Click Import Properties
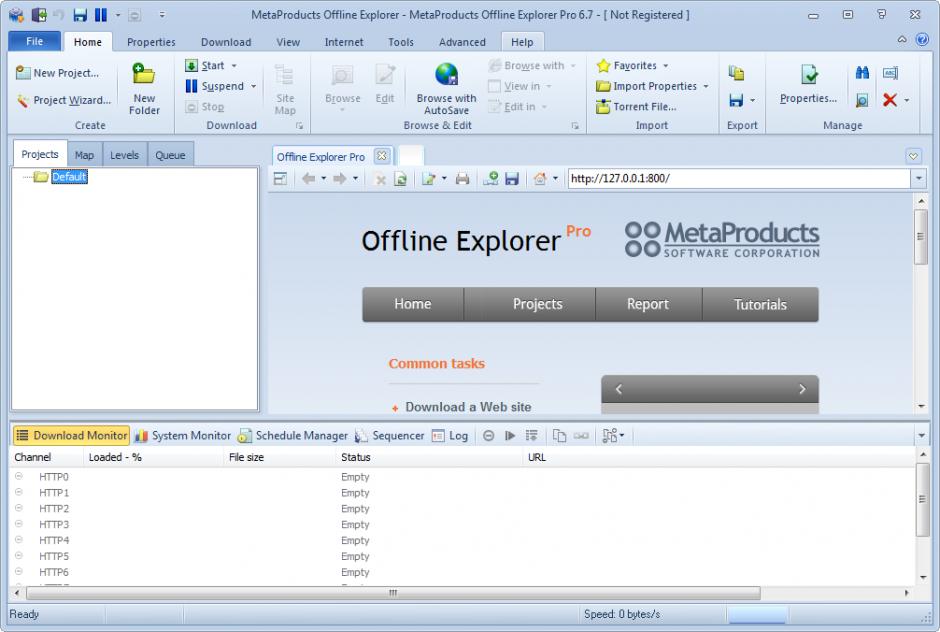Viewport: 940px width, 632px height. pyautogui.click(x=647, y=86)
